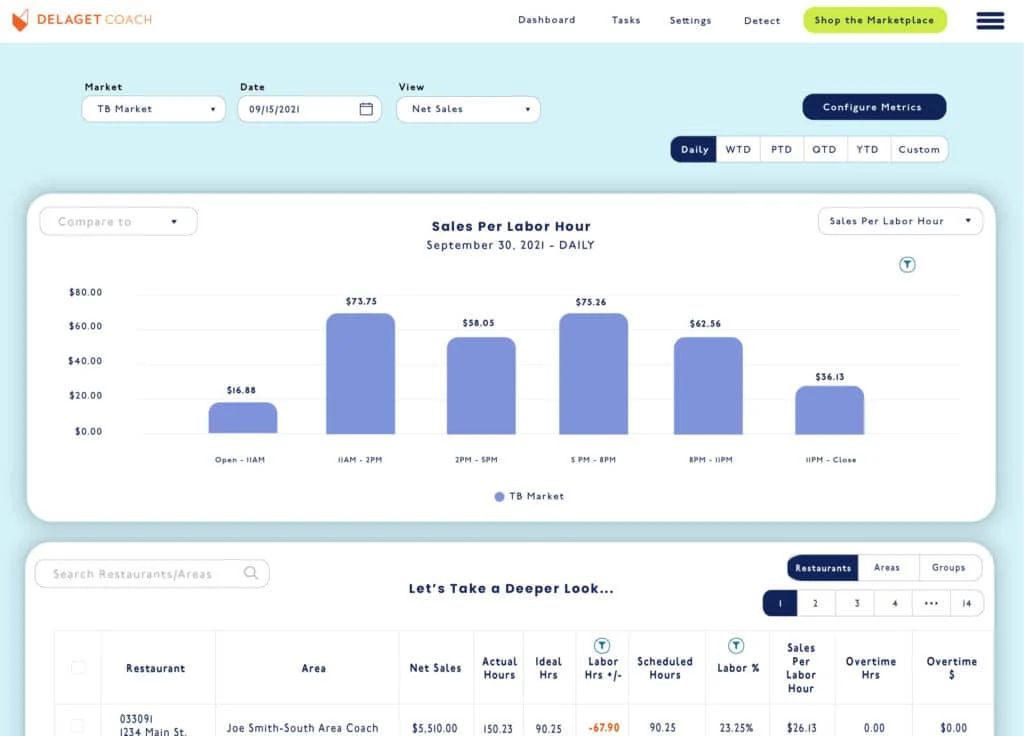Check the box for restaurant 033091
Image resolution: width=1024 pixels, height=736 pixels.
[78, 726]
